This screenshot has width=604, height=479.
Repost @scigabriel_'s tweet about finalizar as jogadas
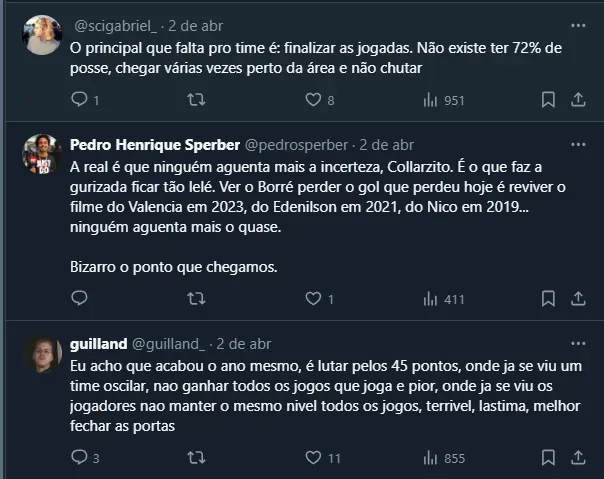tap(196, 99)
